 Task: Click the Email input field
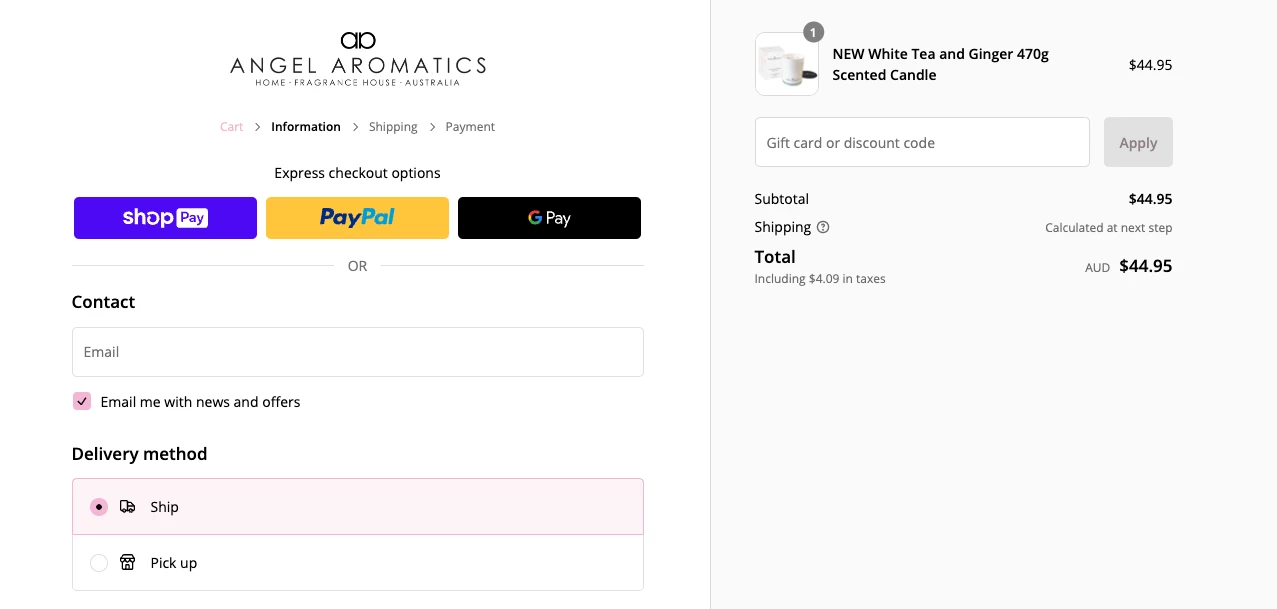[357, 352]
